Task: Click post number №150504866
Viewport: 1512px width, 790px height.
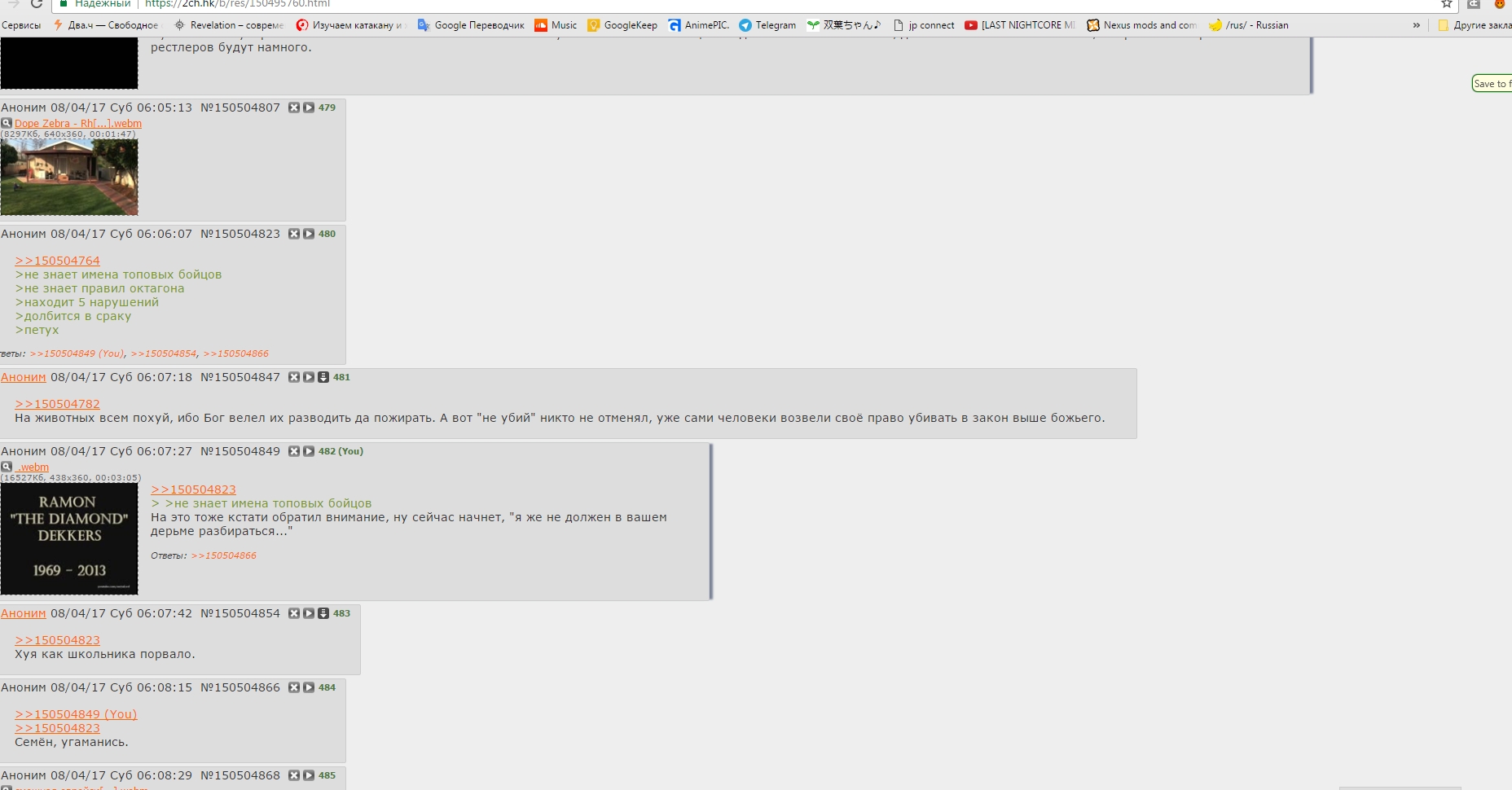Action: (x=240, y=687)
